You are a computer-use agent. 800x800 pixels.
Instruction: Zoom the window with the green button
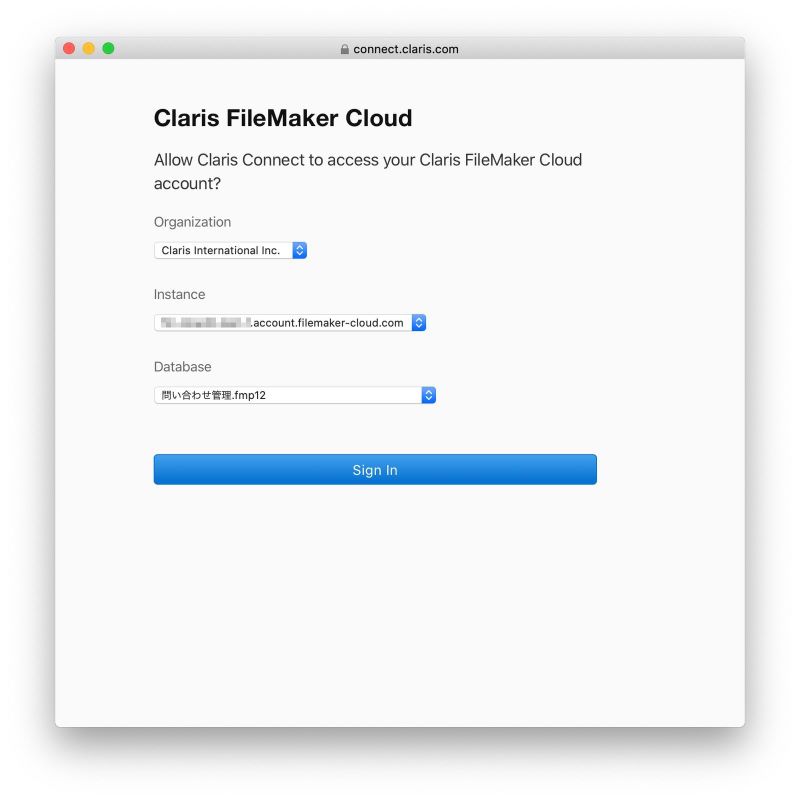click(108, 48)
